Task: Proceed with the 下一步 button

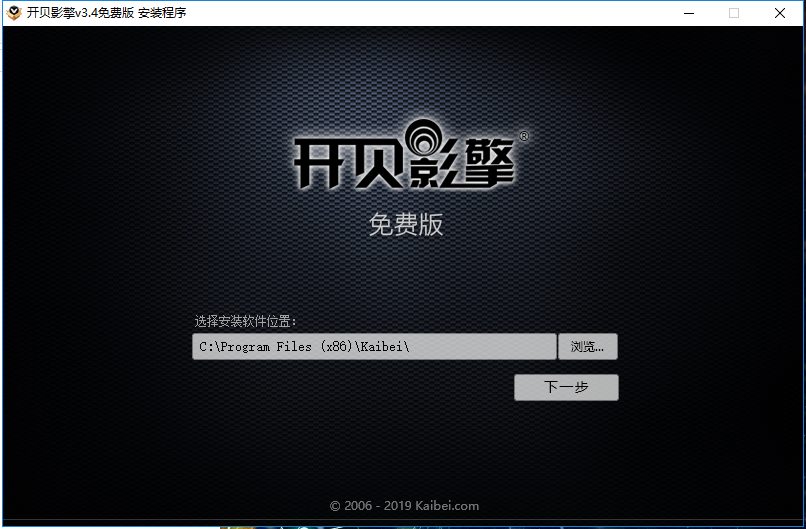Action: tap(566, 387)
